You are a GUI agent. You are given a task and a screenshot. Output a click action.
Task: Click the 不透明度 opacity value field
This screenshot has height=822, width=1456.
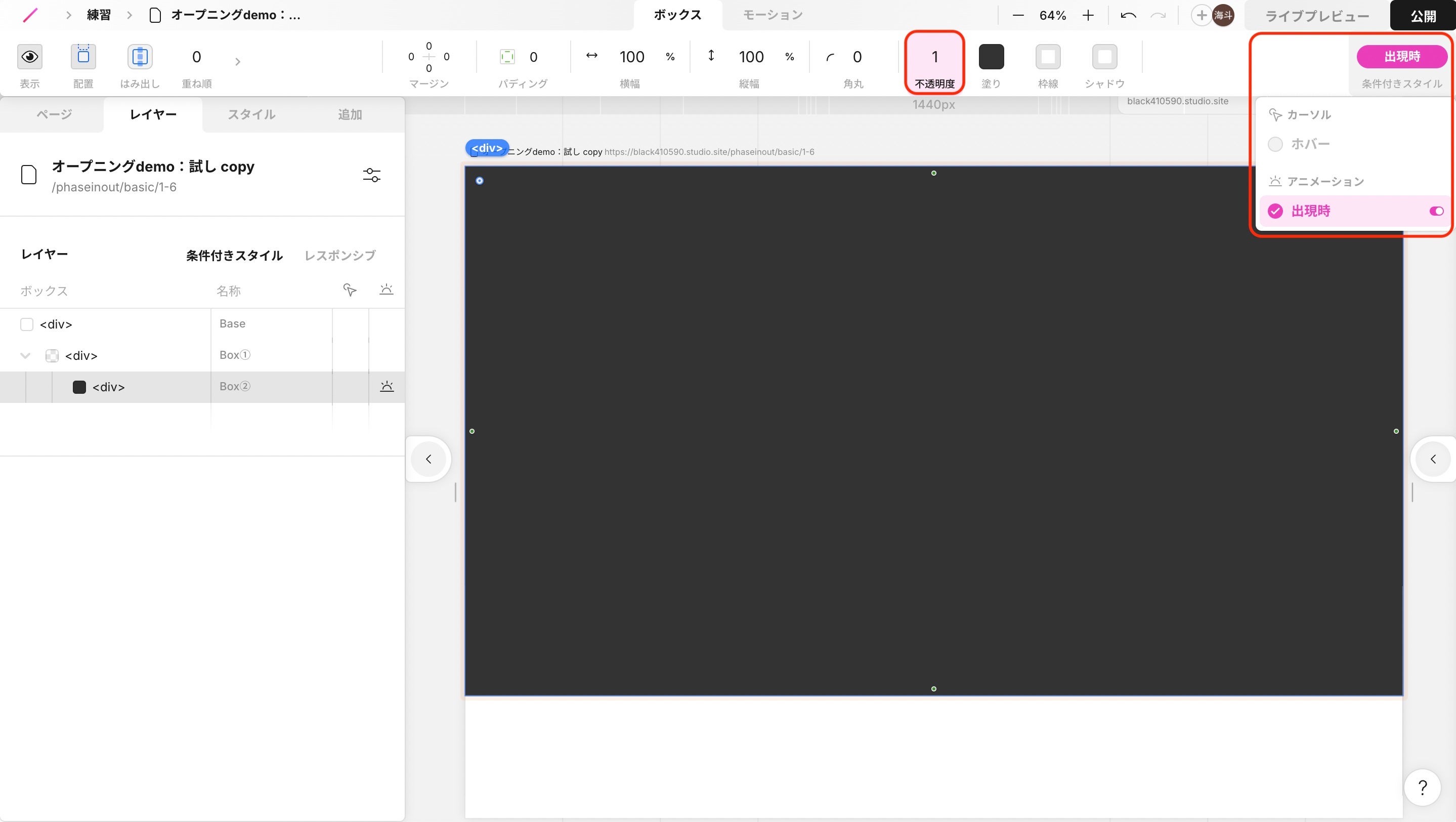[934, 57]
